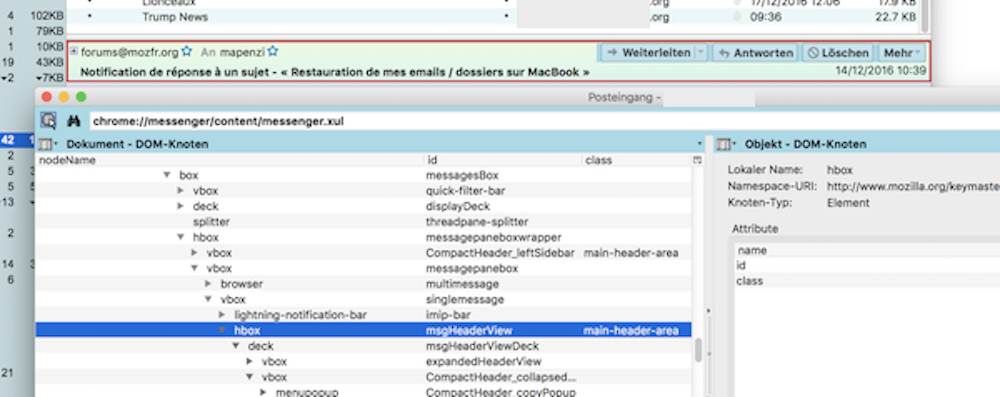This screenshot has width=1000, height=397.
Task: Click the Weiterleiten button
Action: 647,53
